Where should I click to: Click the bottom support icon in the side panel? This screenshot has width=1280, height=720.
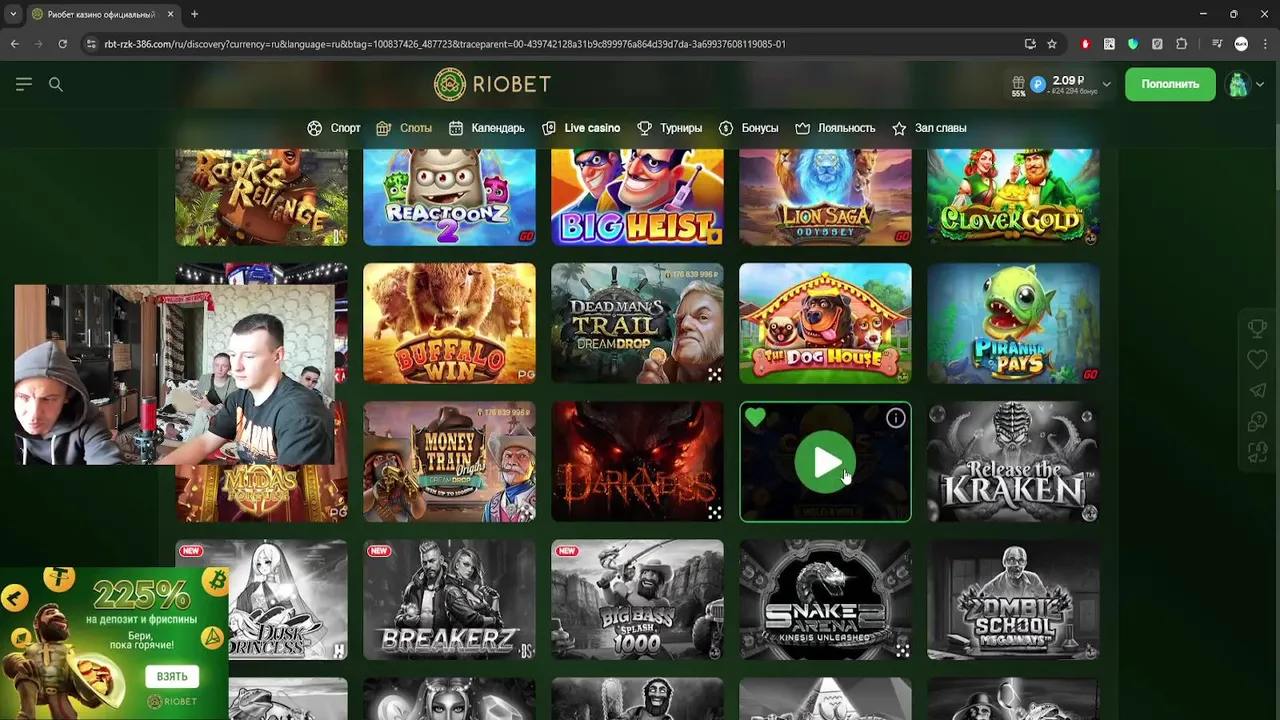pos(1257,452)
